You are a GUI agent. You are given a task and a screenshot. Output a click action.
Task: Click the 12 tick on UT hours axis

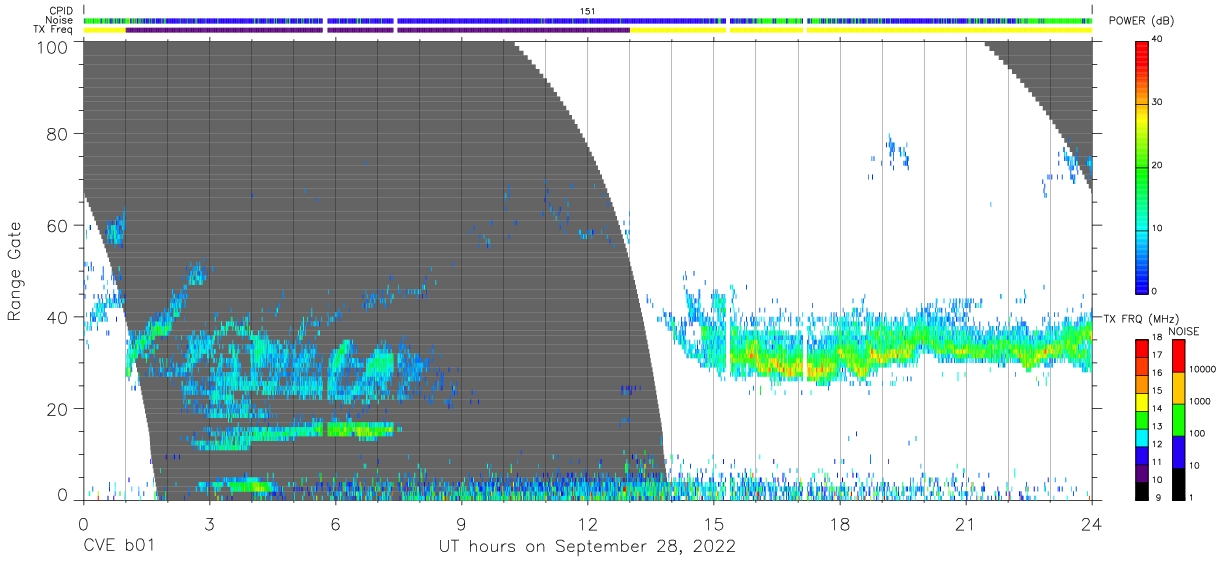click(587, 523)
